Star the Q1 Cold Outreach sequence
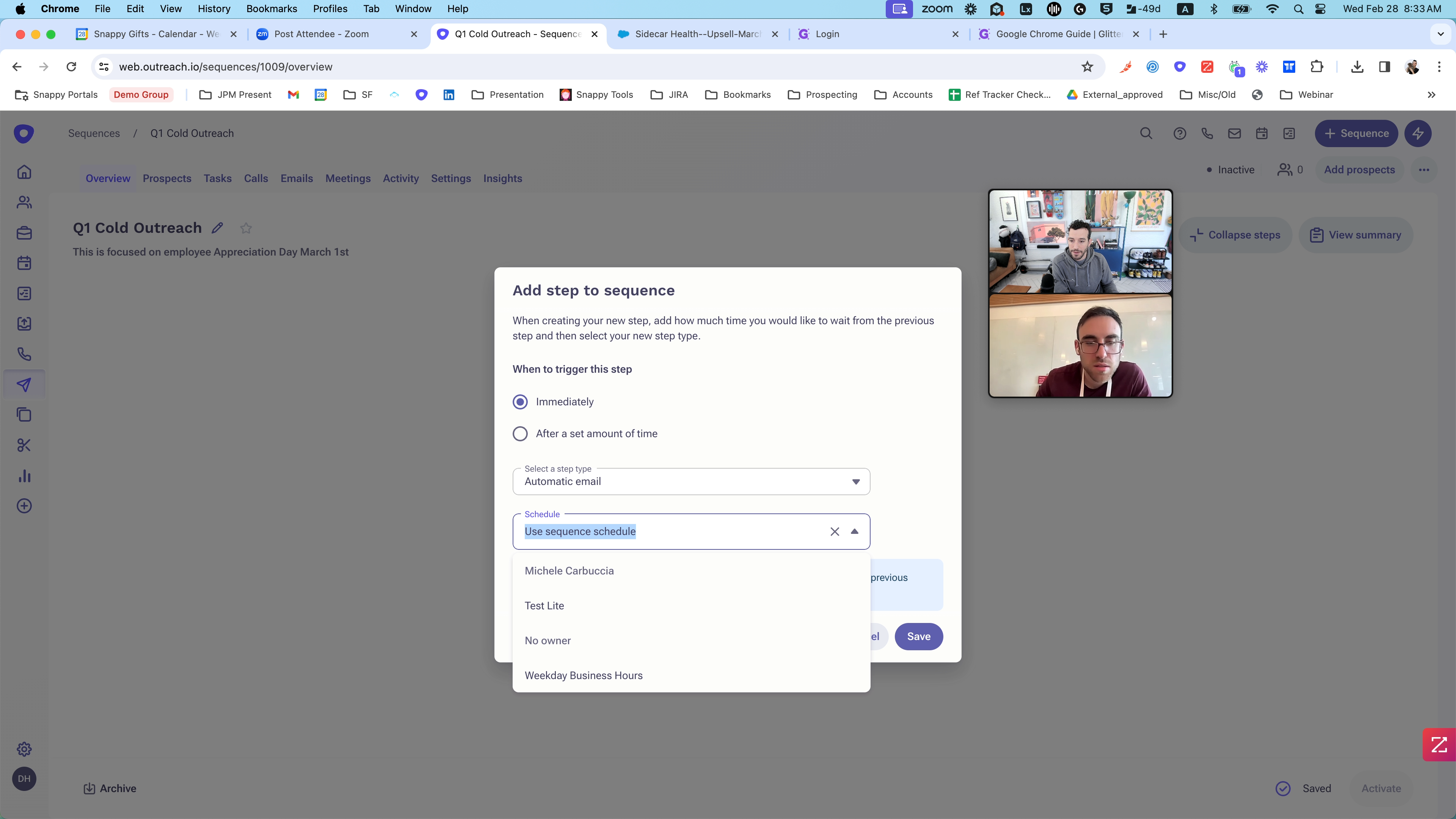 246,228
